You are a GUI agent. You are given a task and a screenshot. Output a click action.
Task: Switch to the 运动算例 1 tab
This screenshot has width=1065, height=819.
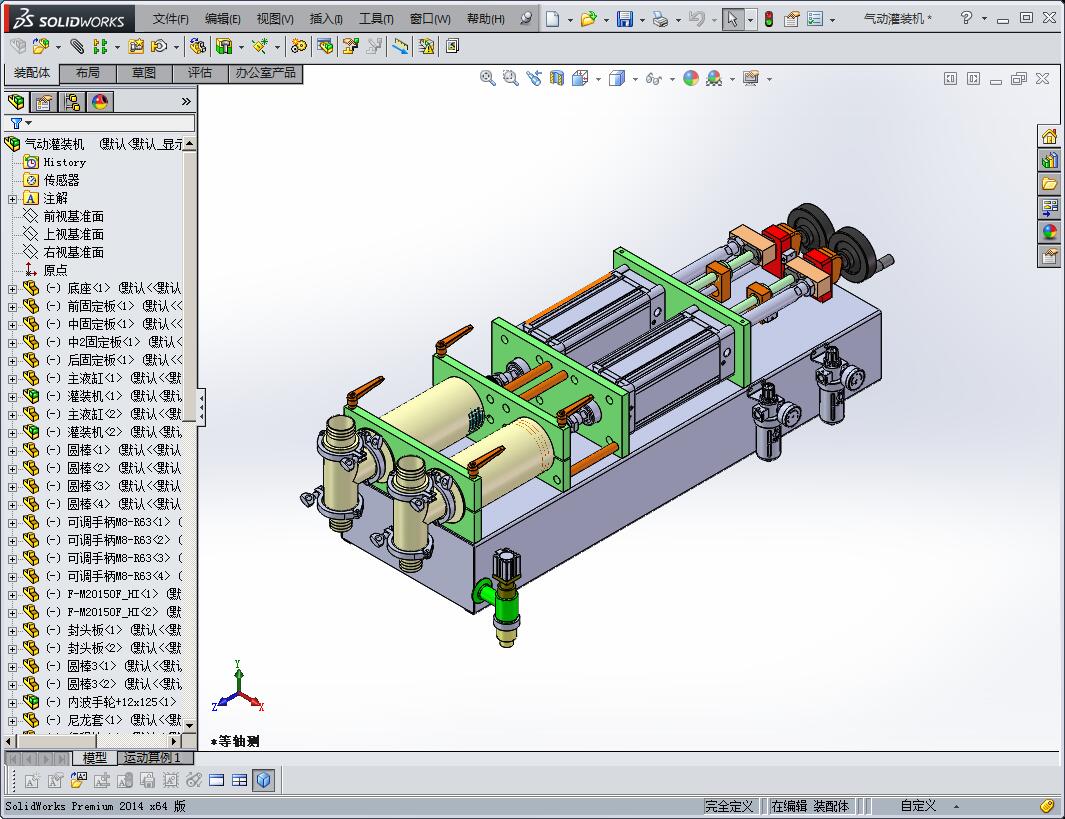(152, 758)
